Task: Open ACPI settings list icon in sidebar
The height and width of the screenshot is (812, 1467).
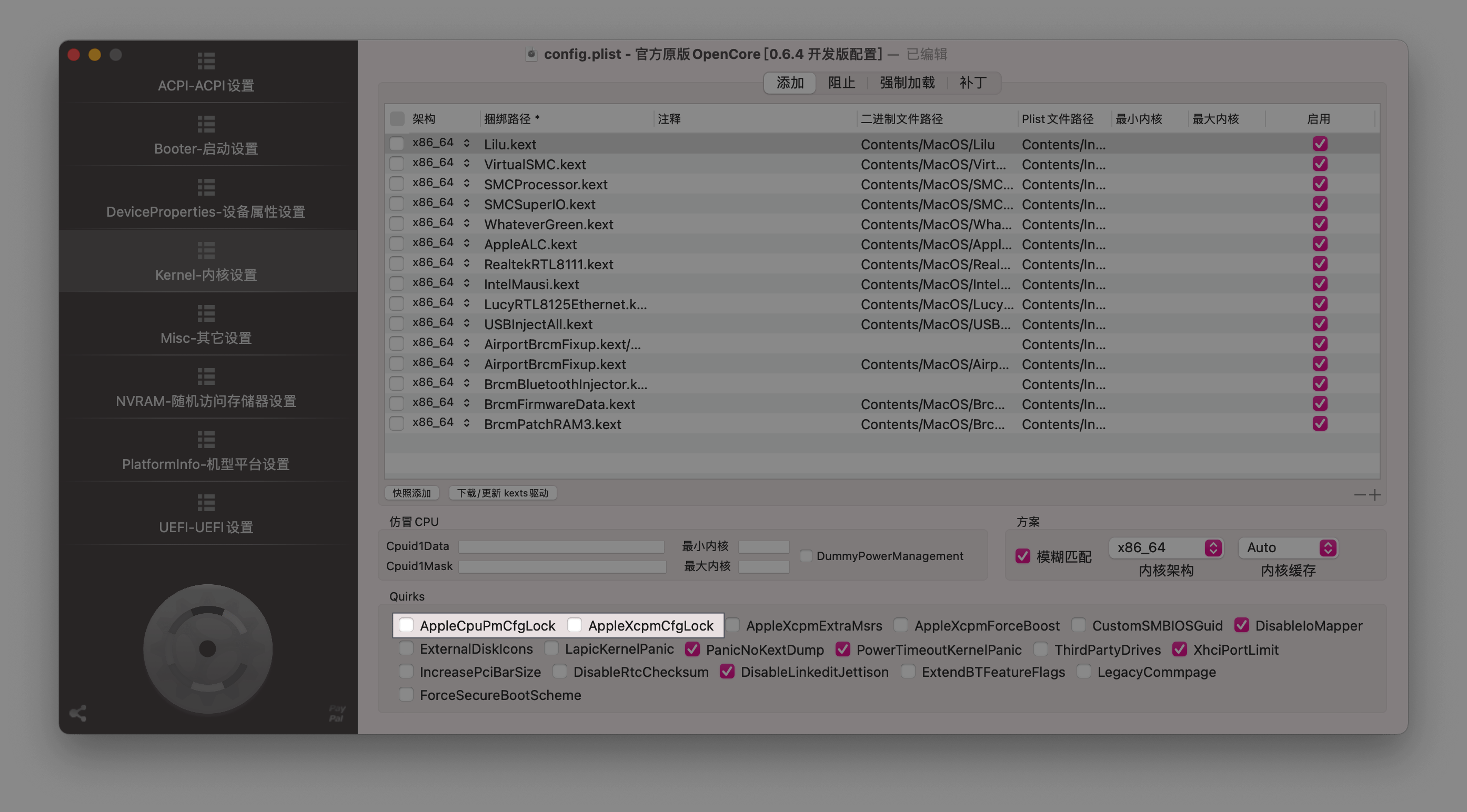Action: pos(206,60)
